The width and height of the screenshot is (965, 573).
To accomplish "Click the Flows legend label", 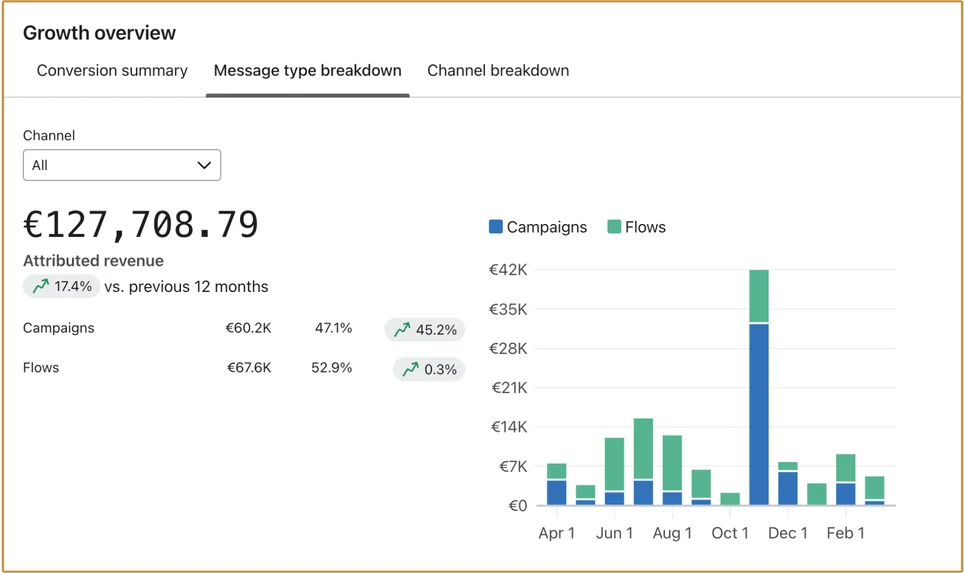I will [x=645, y=227].
